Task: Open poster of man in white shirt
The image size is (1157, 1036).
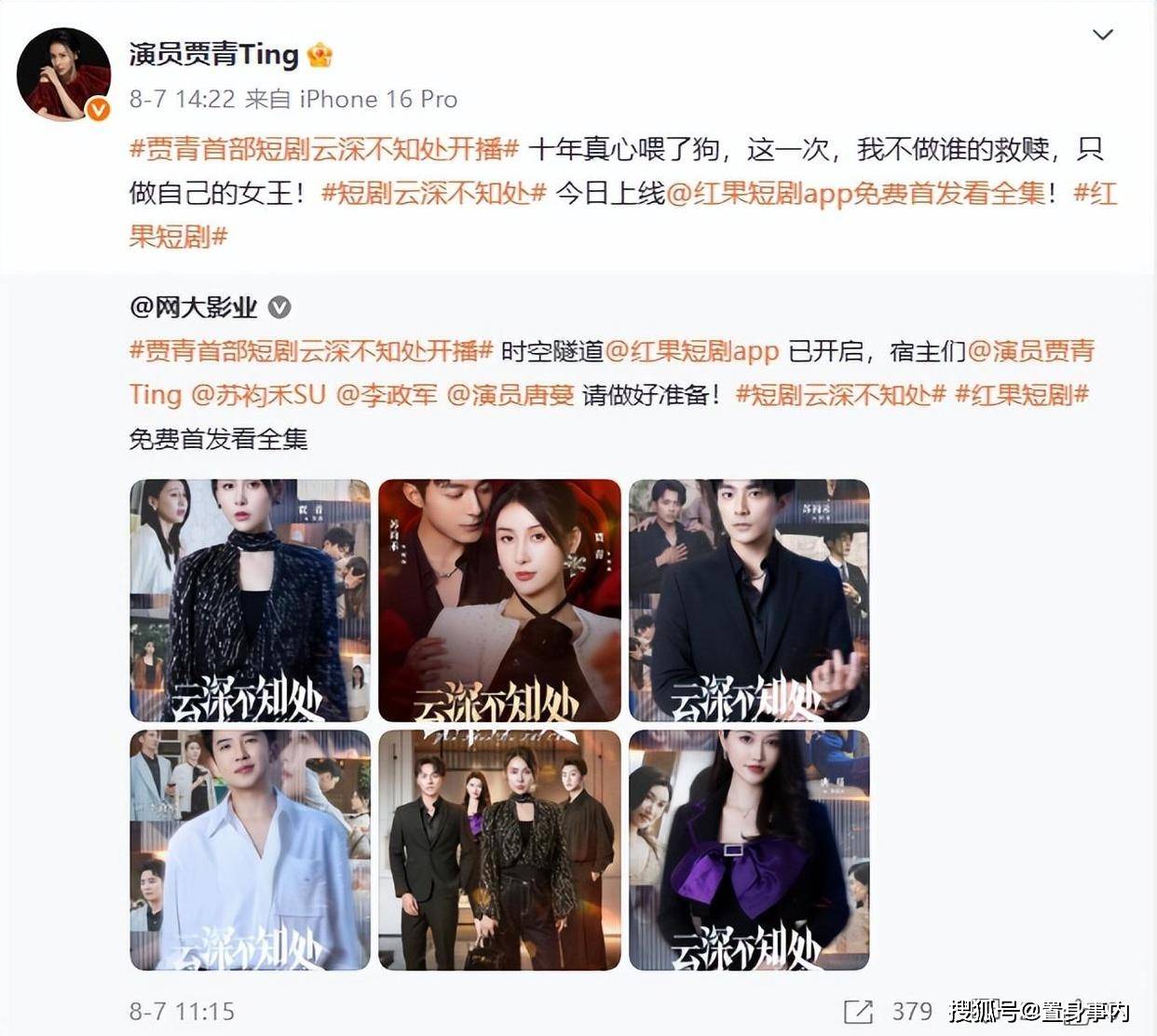Action: (x=250, y=850)
